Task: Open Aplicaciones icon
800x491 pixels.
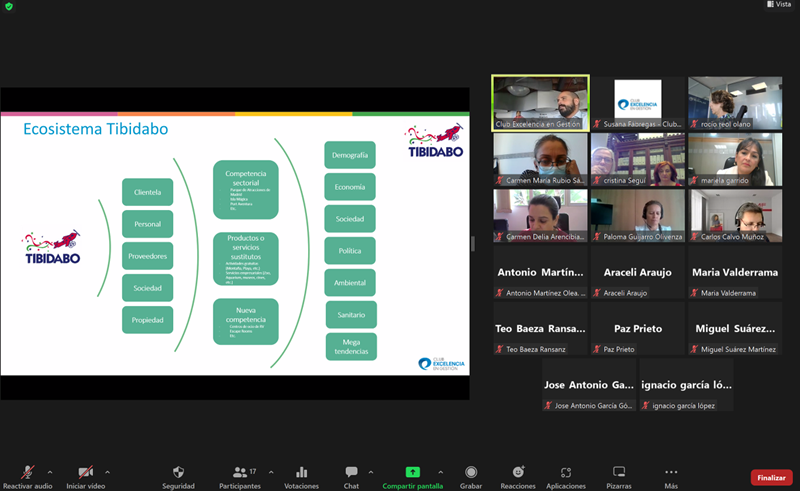Action: pos(566,472)
